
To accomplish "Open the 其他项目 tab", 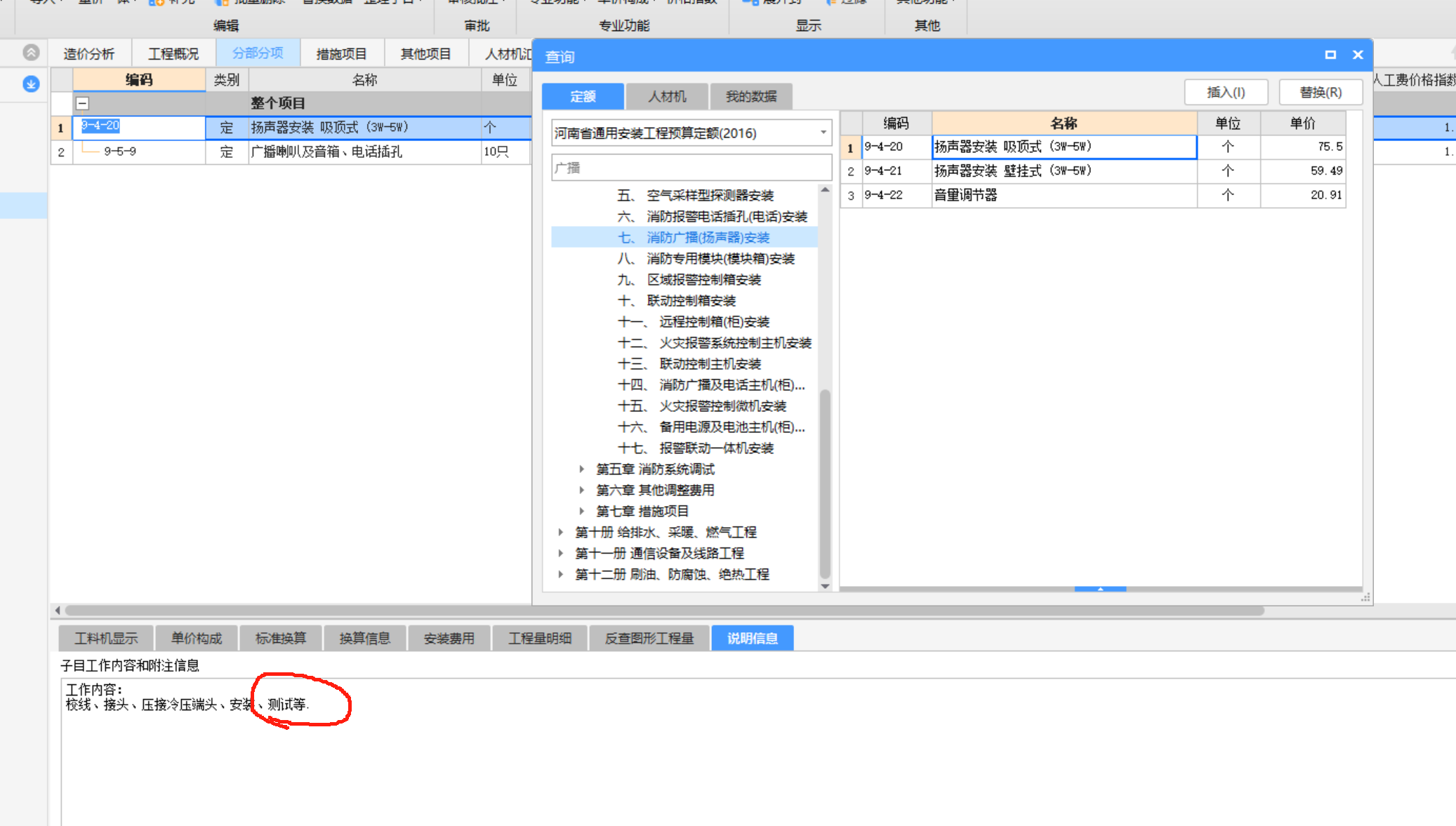I will pyautogui.click(x=425, y=54).
